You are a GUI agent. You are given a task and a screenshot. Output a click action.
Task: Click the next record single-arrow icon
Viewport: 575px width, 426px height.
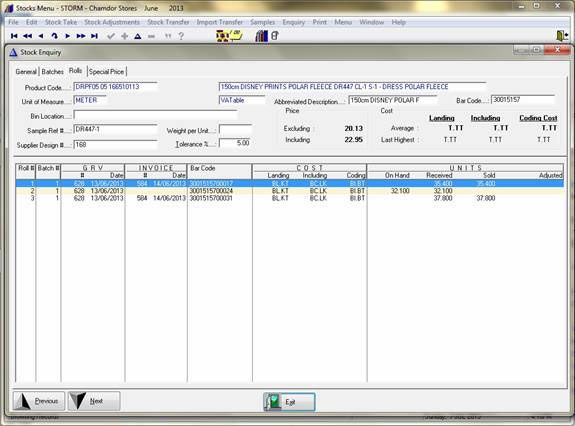(x=67, y=36)
